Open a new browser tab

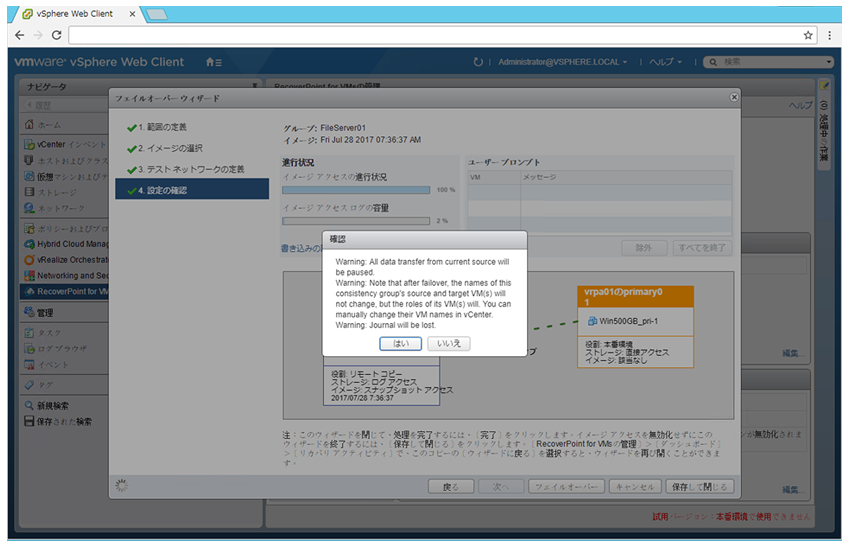pos(157,14)
